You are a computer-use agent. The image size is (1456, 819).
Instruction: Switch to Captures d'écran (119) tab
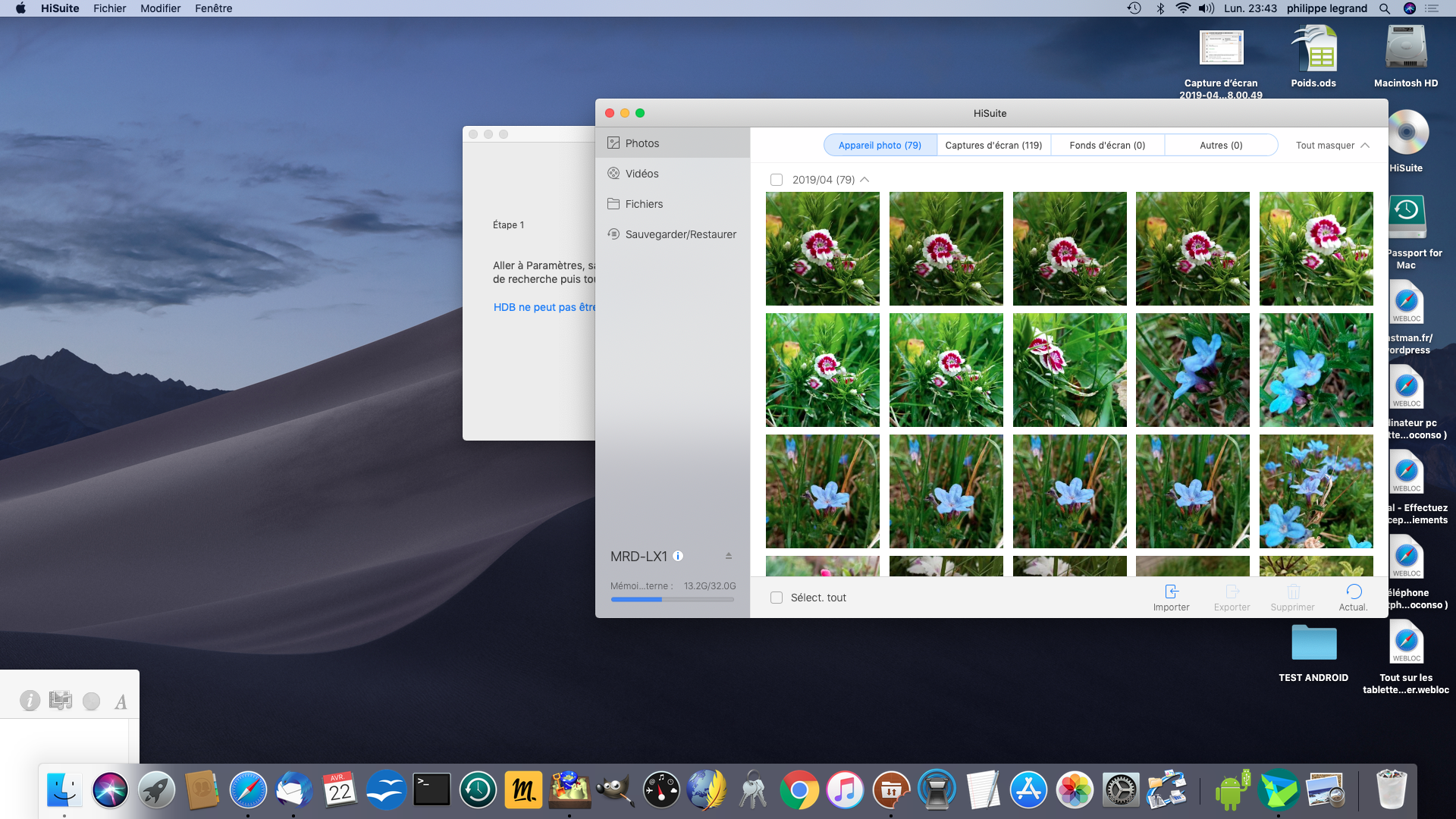coord(993,145)
